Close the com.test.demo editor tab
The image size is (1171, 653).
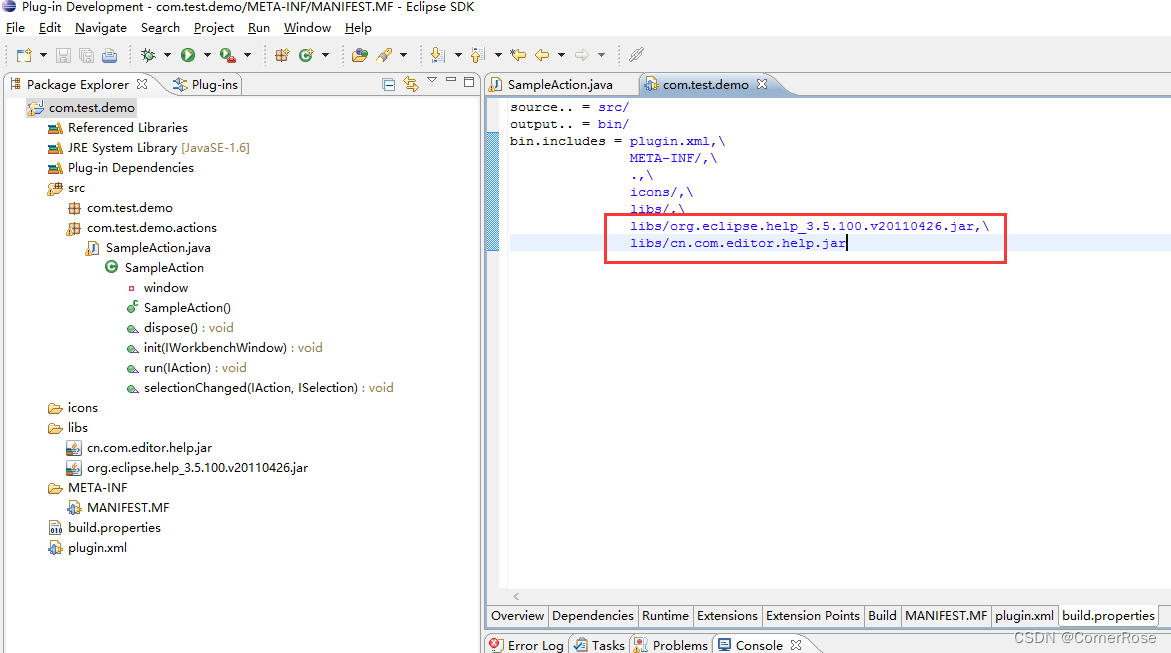tap(762, 84)
